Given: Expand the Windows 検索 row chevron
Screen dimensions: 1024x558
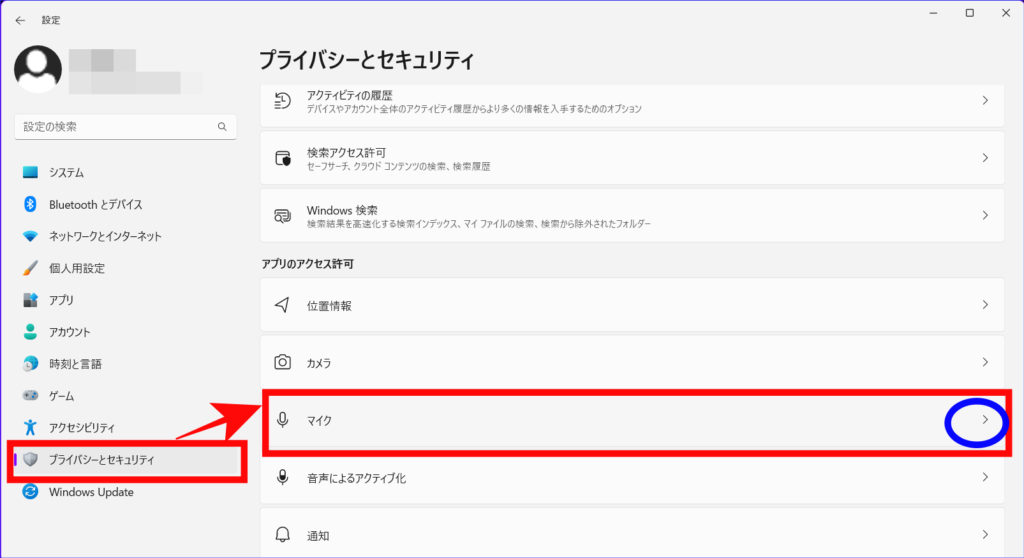Looking at the screenshot, I should click(x=984, y=215).
